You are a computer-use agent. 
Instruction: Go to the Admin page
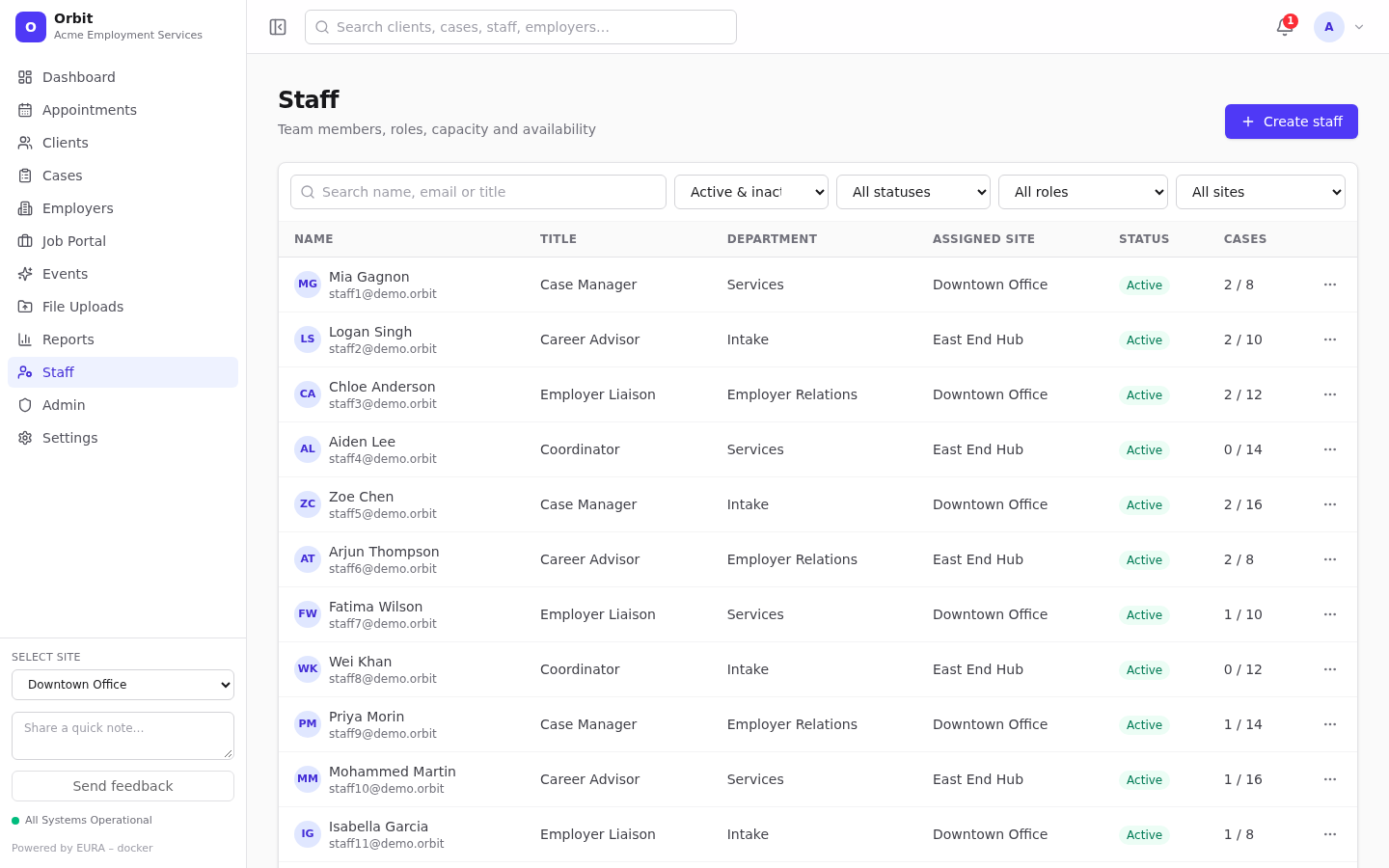pyautogui.click(x=123, y=405)
